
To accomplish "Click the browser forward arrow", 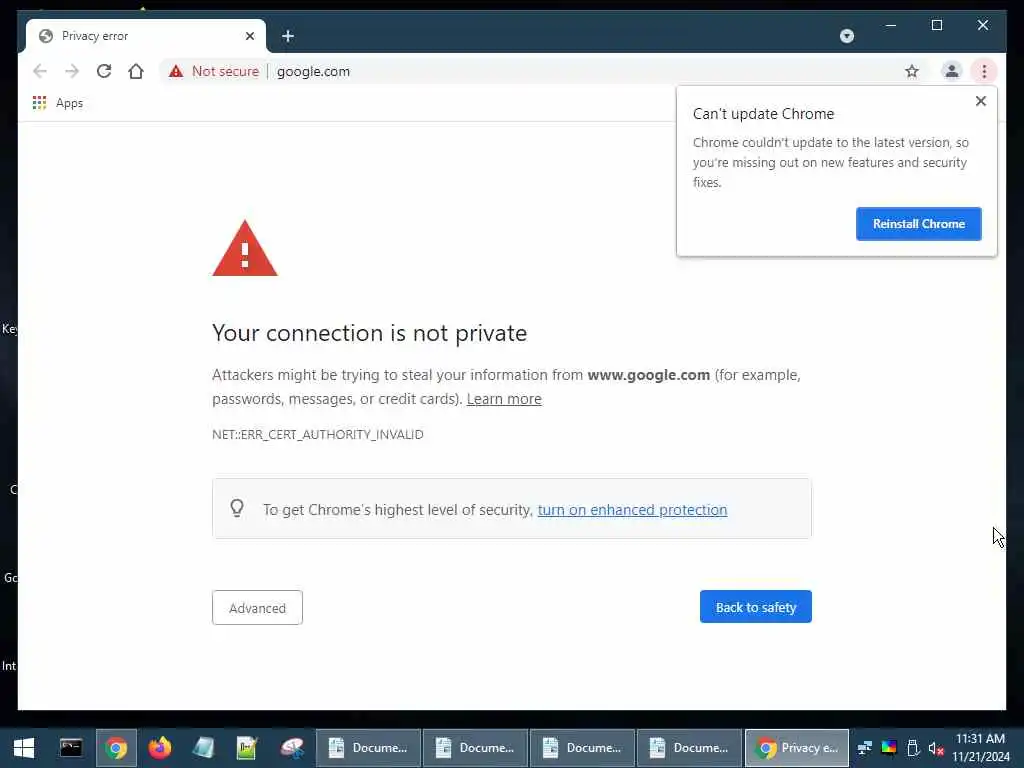I will (x=72, y=71).
